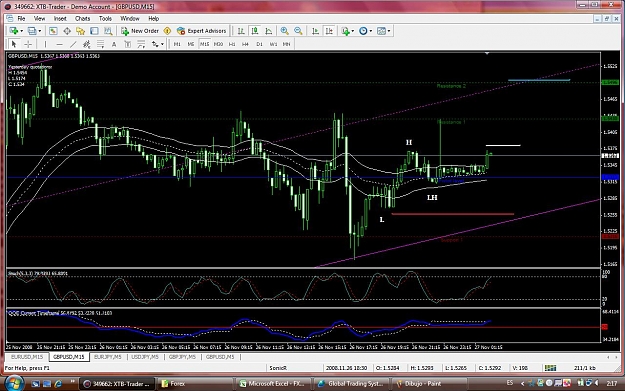Select the Equidistant Channel tool

[86, 44]
